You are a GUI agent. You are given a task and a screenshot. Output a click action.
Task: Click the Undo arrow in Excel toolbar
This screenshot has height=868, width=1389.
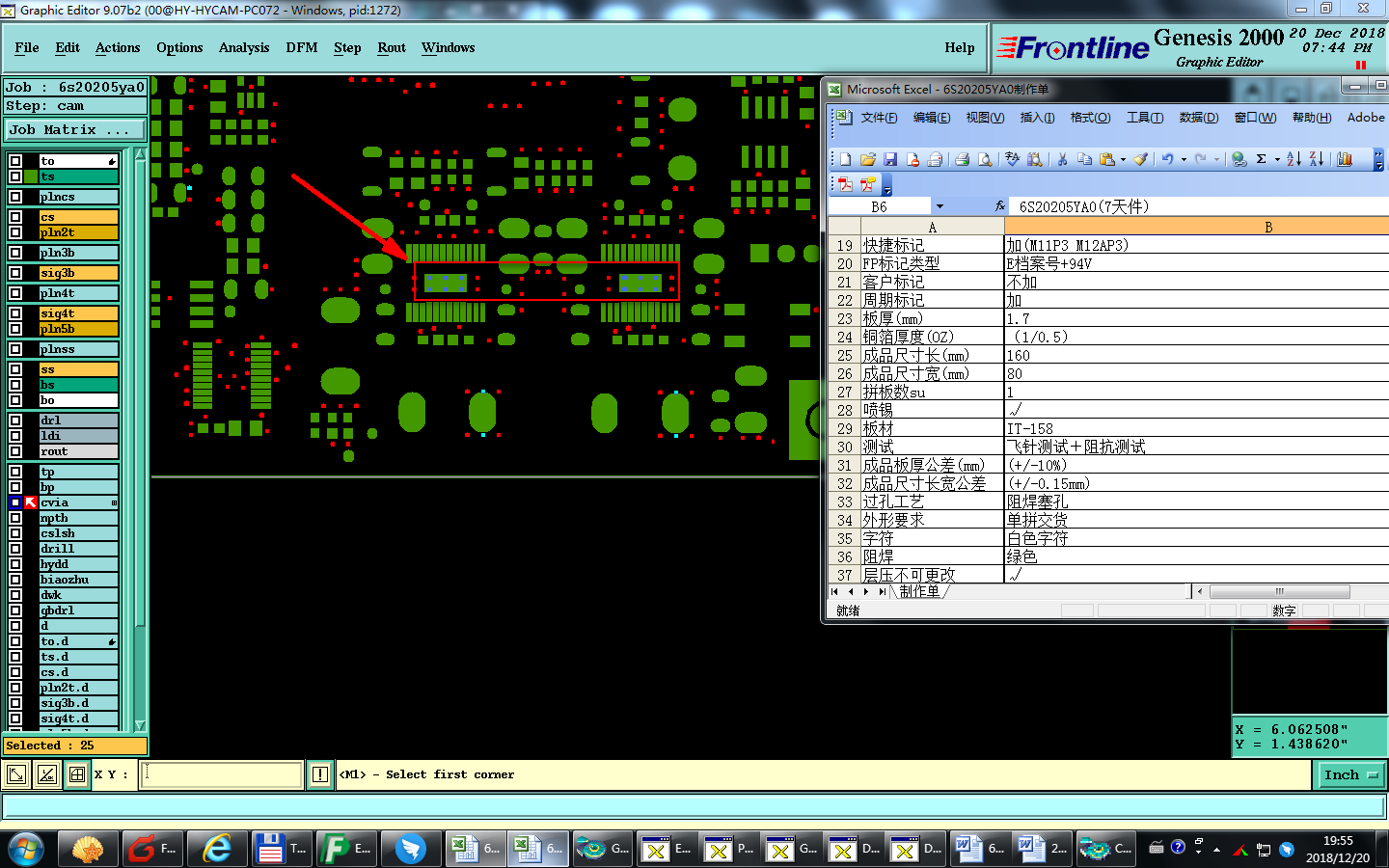(x=1167, y=159)
